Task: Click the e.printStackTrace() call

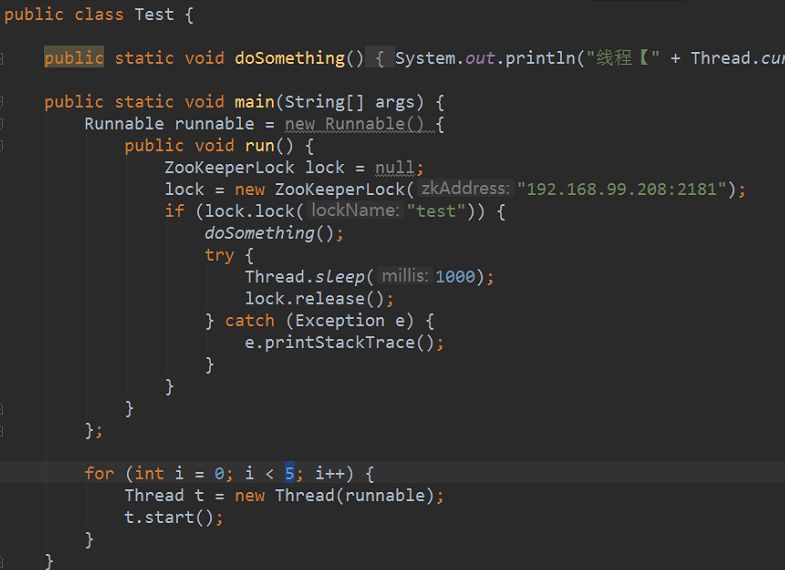Action: [339, 343]
